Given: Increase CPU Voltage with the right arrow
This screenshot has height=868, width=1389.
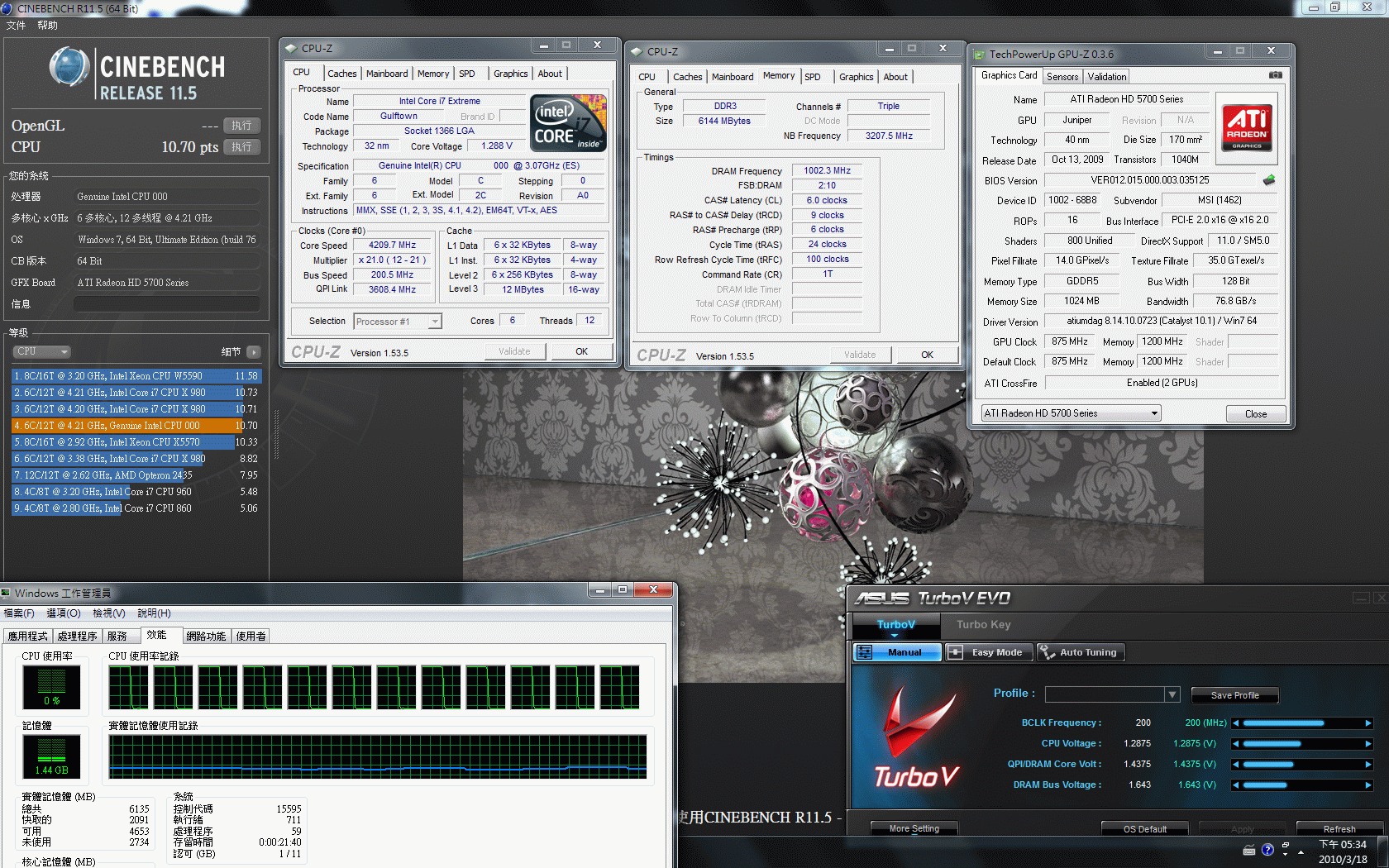Looking at the screenshot, I should tap(1368, 744).
